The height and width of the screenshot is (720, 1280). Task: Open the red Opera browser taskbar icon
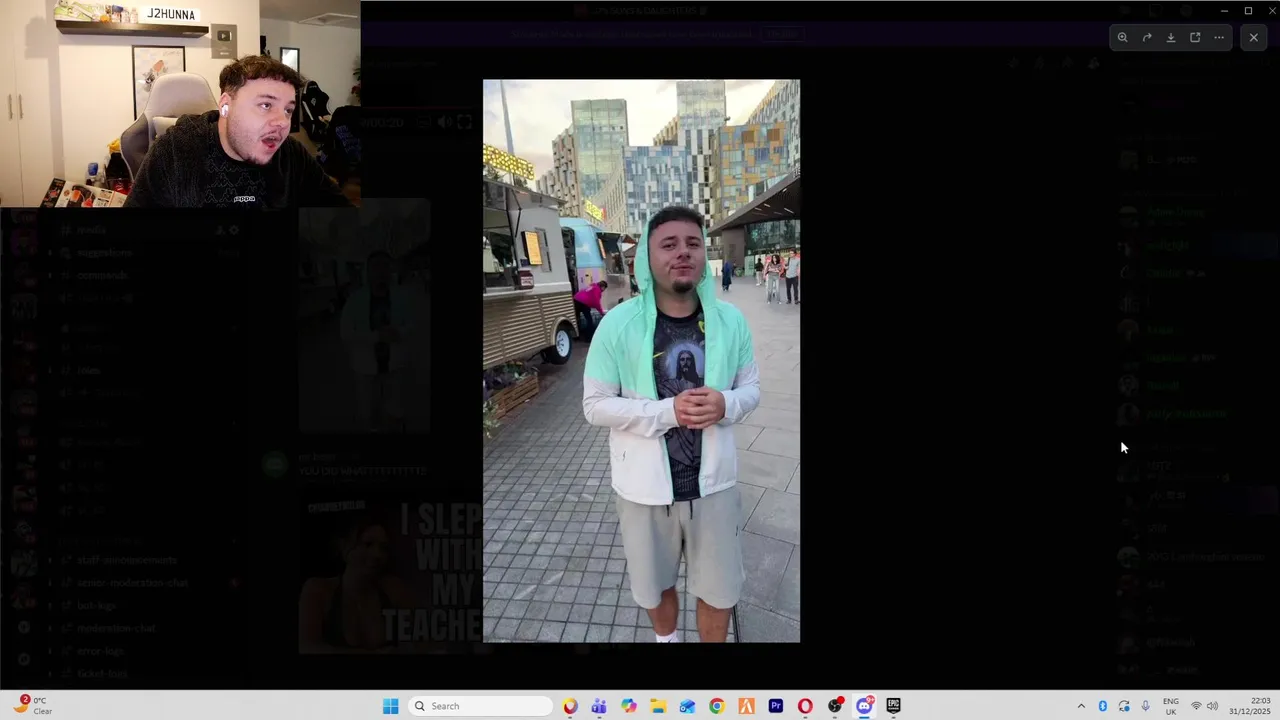pyautogui.click(x=805, y=706)
